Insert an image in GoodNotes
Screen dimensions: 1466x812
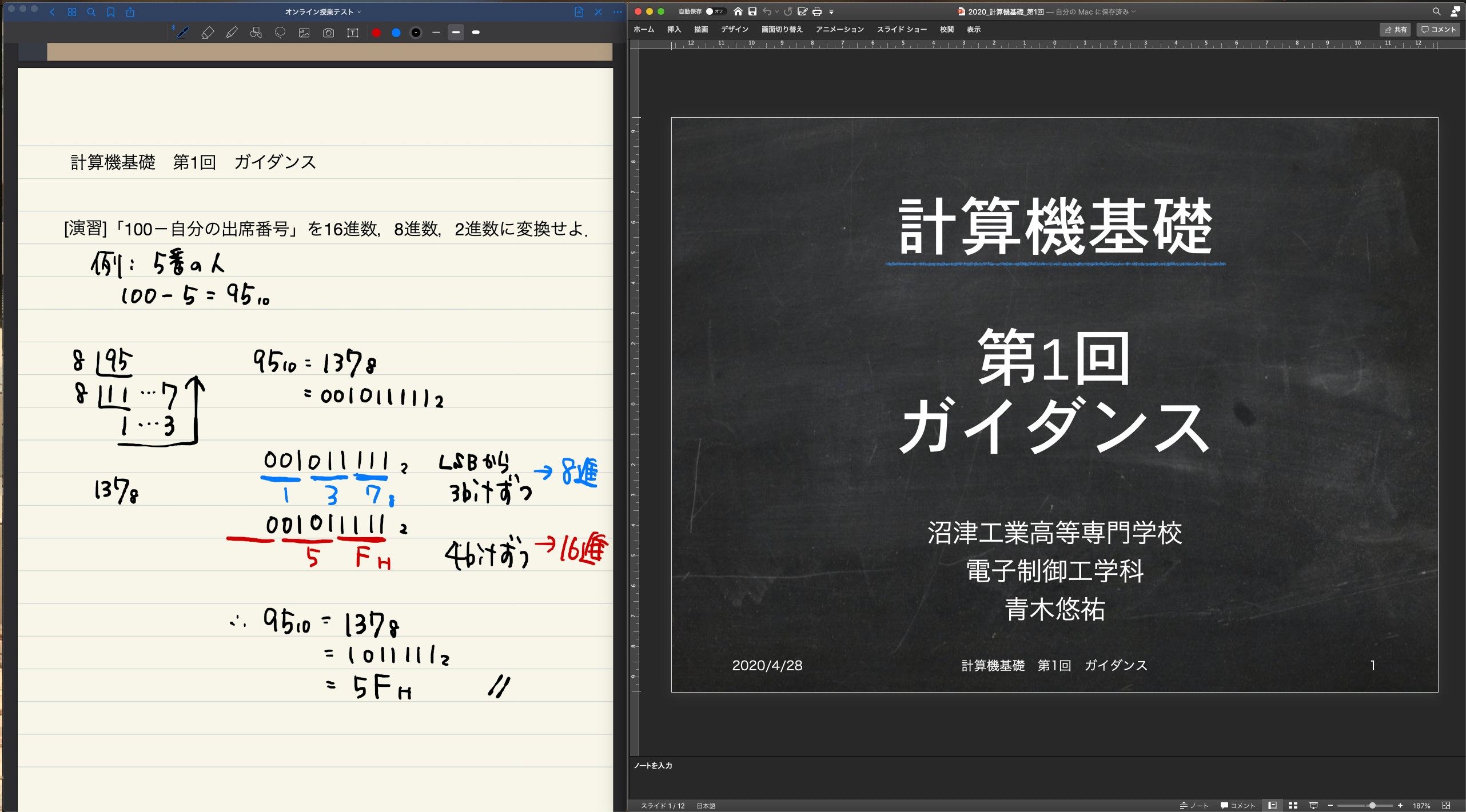(x=304, y=33)
